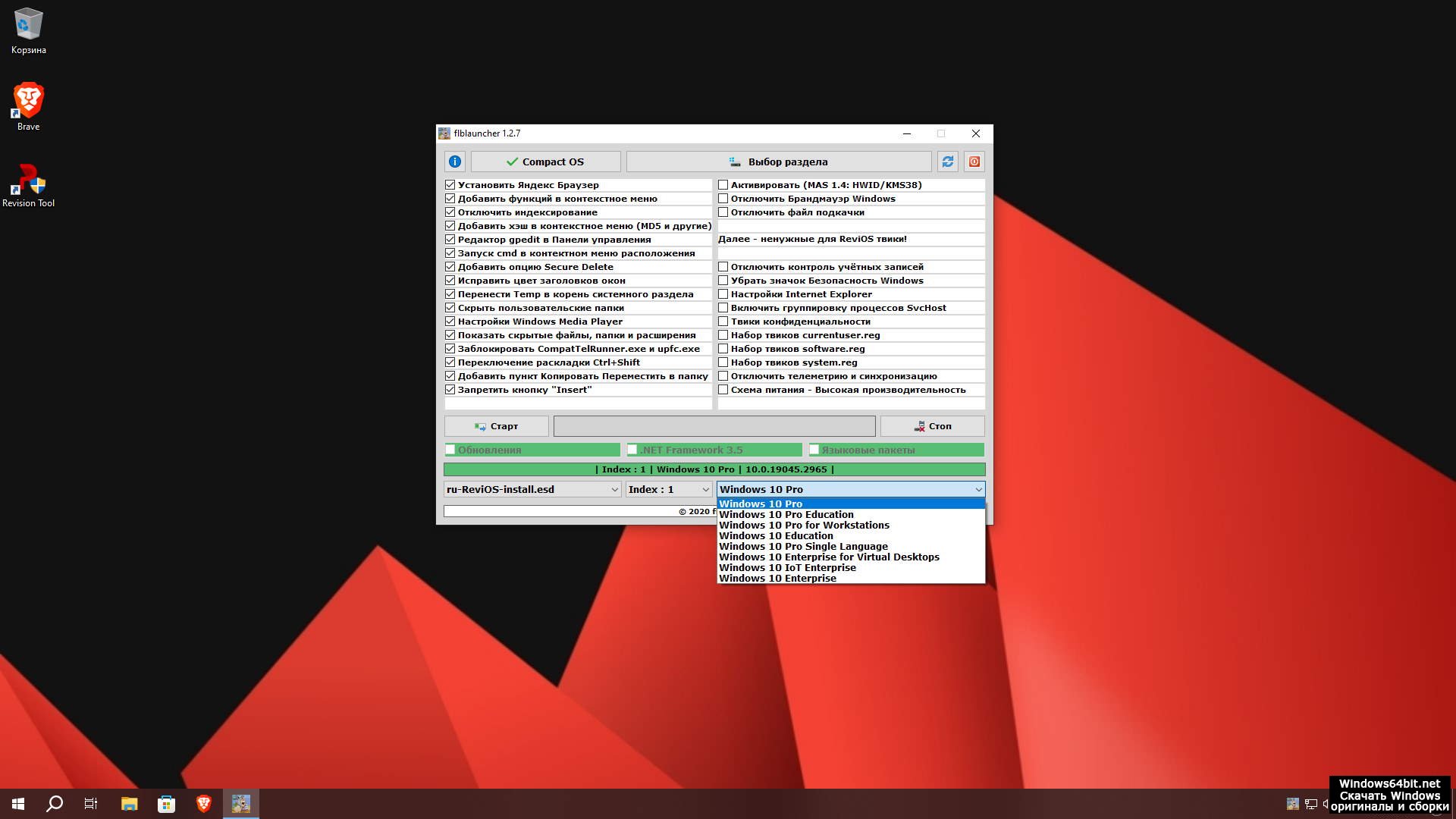
Task: Open Microsoft Store taskbar icon
Action: click(x=166, y=804)
